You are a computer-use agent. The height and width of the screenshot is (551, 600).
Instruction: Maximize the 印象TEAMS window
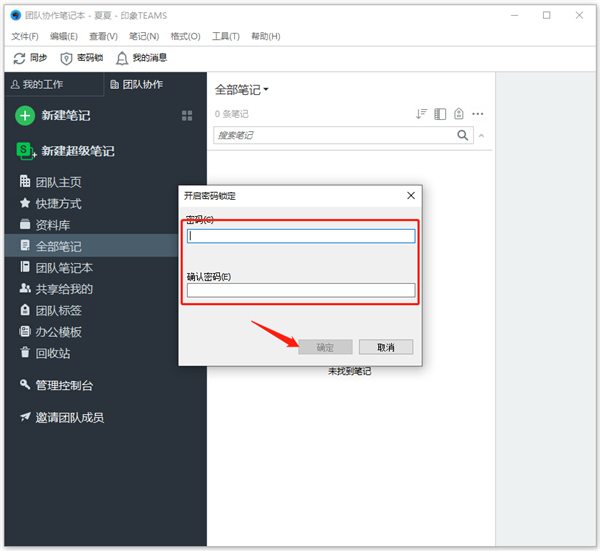point(547,15)
